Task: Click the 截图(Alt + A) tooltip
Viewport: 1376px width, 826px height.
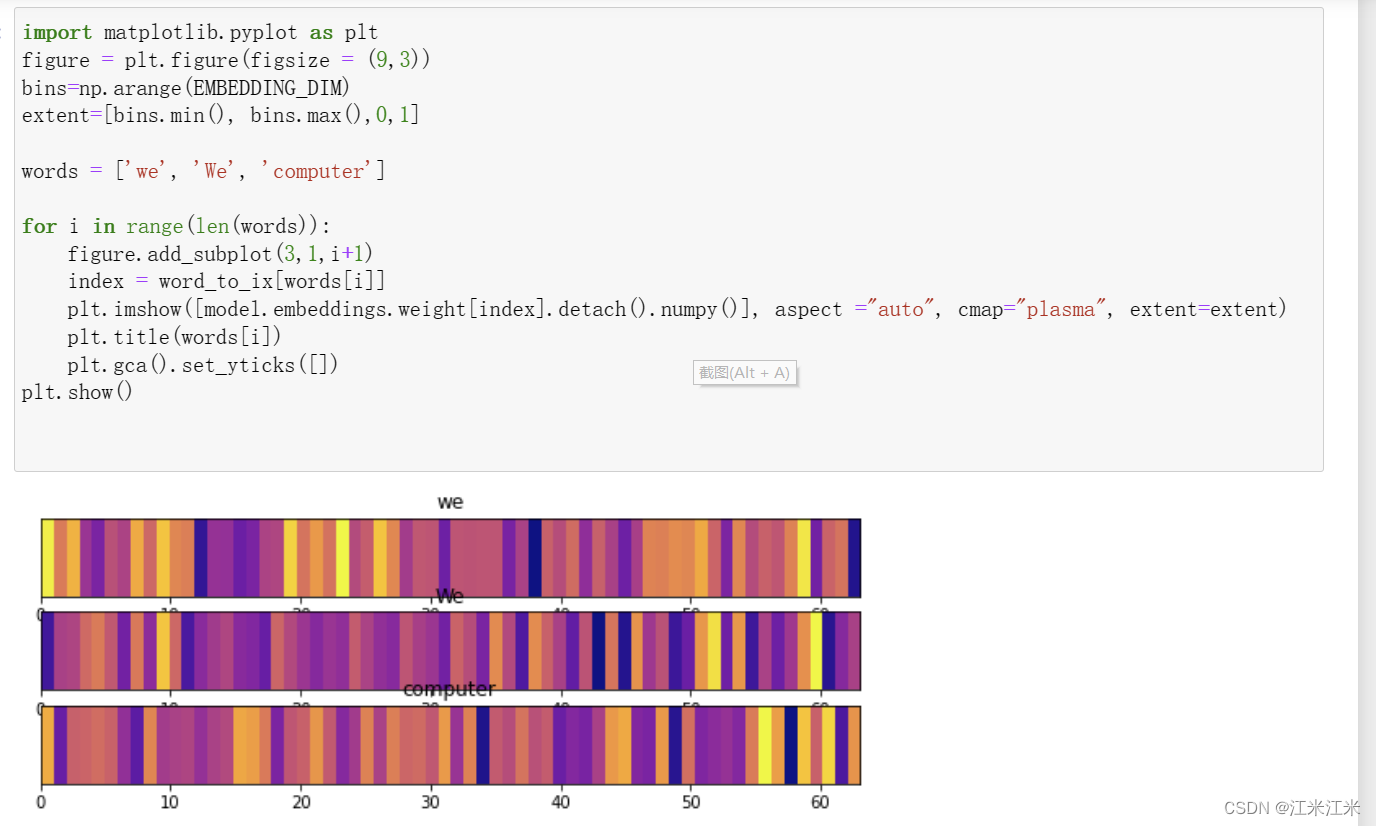Action: pos(745,373)
